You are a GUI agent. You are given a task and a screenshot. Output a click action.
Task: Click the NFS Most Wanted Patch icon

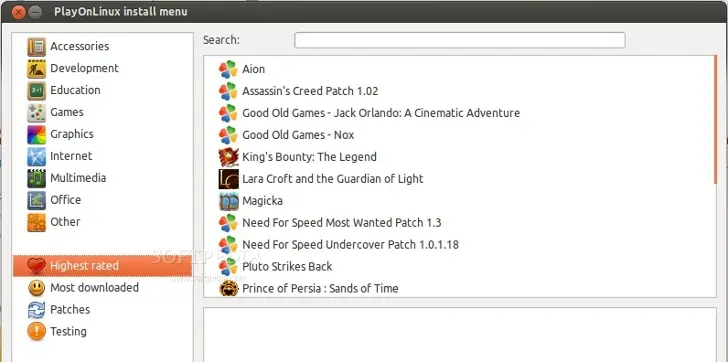[228, 223]
